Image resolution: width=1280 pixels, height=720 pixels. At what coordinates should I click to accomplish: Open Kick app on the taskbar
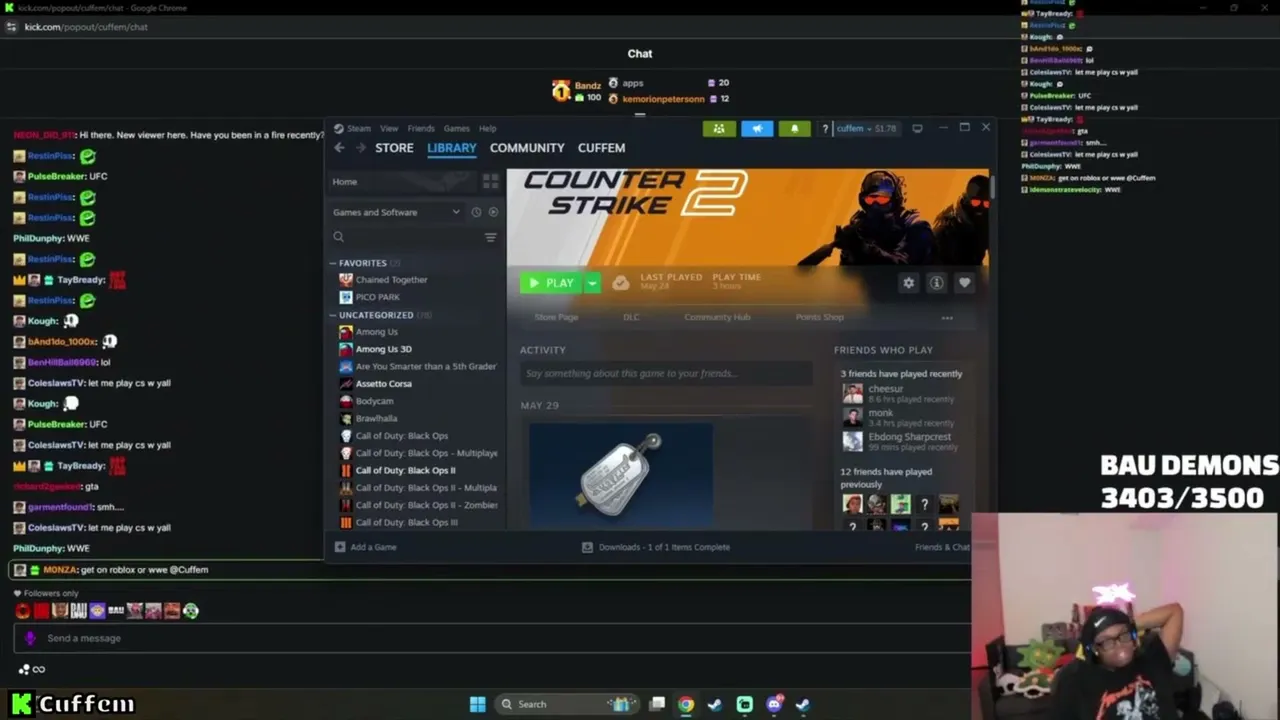[745, 704]
